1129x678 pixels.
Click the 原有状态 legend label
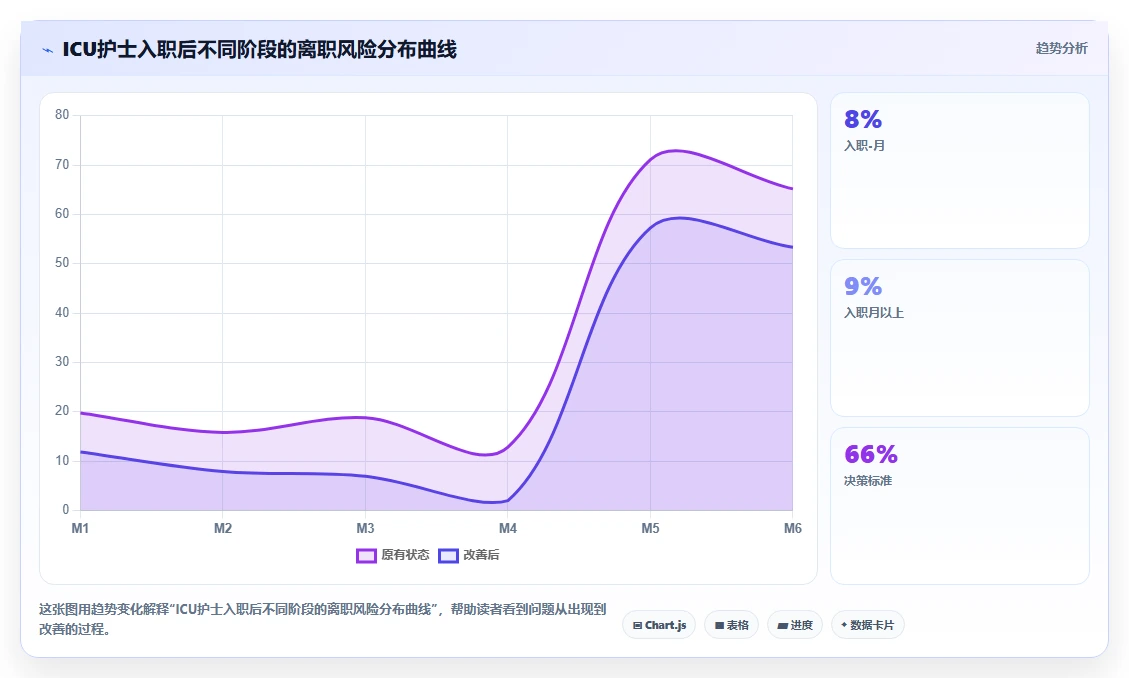pyautogui.click(x=405, y=555)
